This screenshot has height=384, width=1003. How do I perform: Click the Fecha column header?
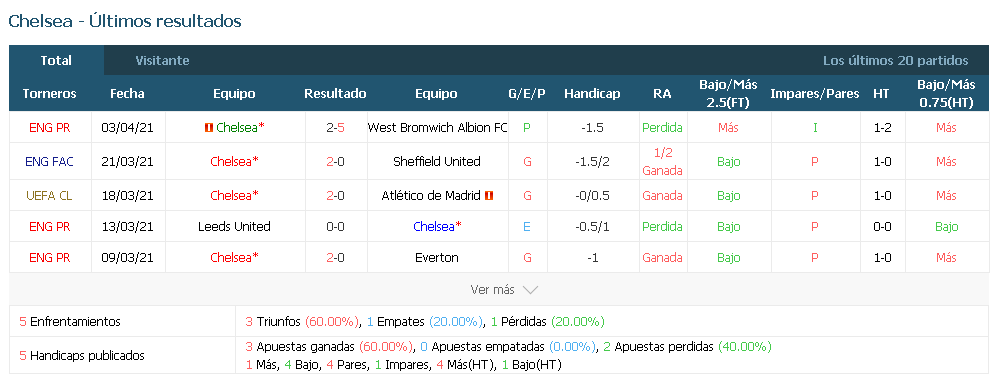pyautogui.click(x=127, y=93)
